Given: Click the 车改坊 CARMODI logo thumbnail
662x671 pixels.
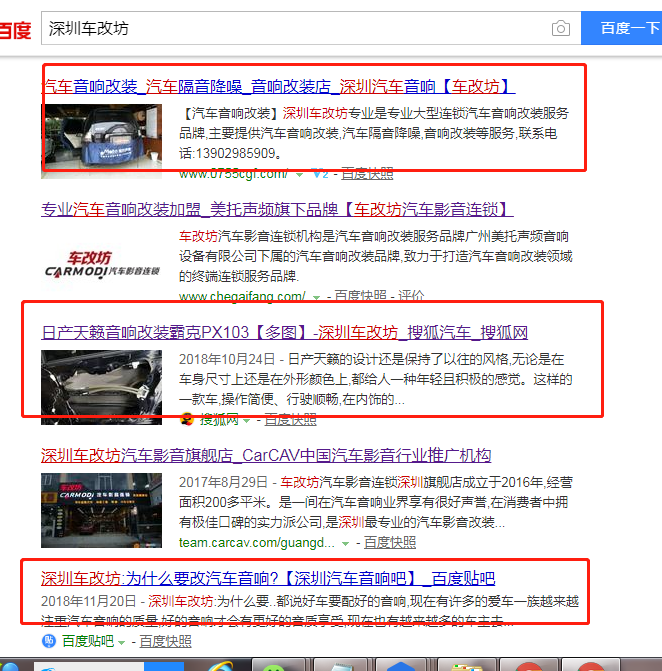Looking at the screenshot, I should 101,264.
